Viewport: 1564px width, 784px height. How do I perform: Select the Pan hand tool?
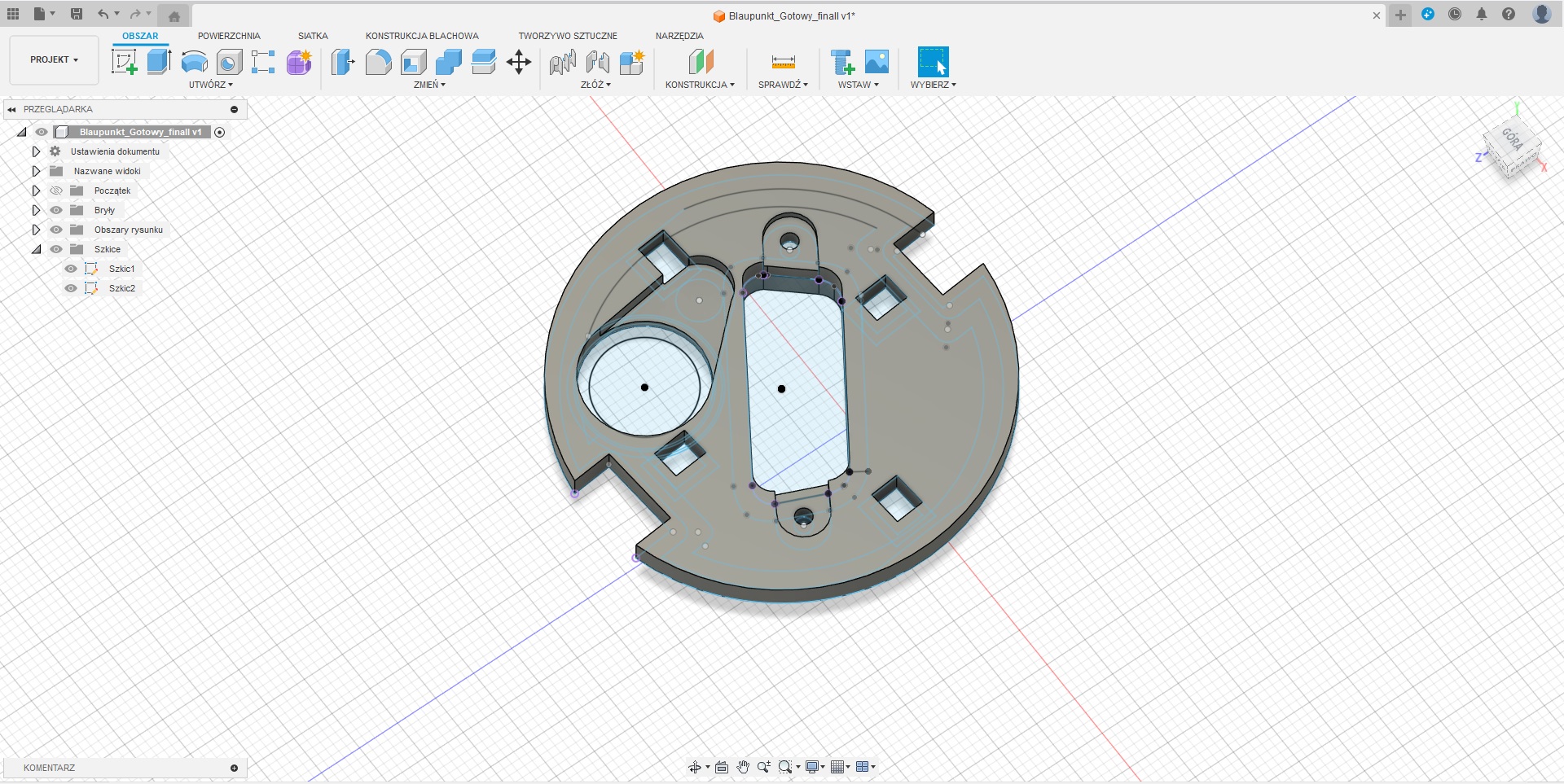tap(743, 767)
